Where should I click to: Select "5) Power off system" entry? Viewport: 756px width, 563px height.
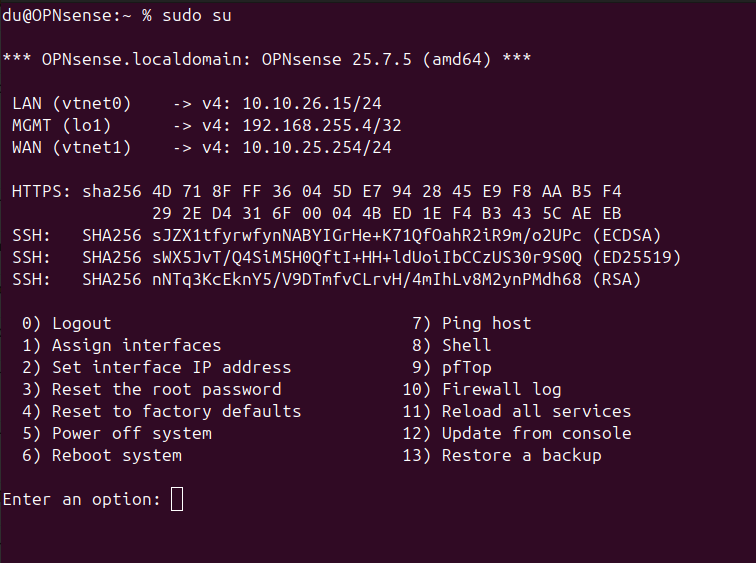tap(117, 433)
